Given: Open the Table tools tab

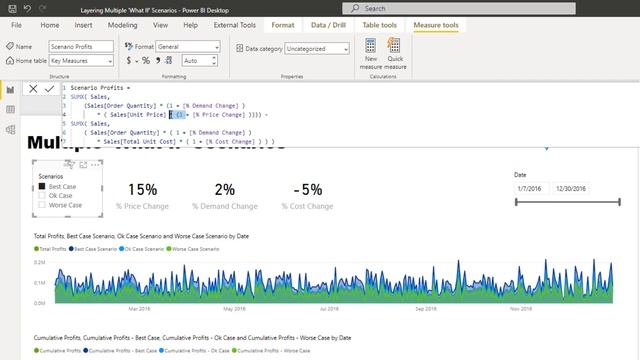Looking at the screenshot, I should (380, 25).
